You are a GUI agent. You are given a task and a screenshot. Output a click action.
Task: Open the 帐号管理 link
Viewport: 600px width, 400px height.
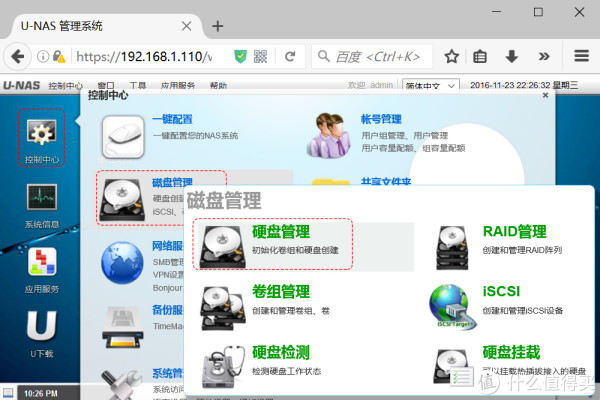point(381,119)
